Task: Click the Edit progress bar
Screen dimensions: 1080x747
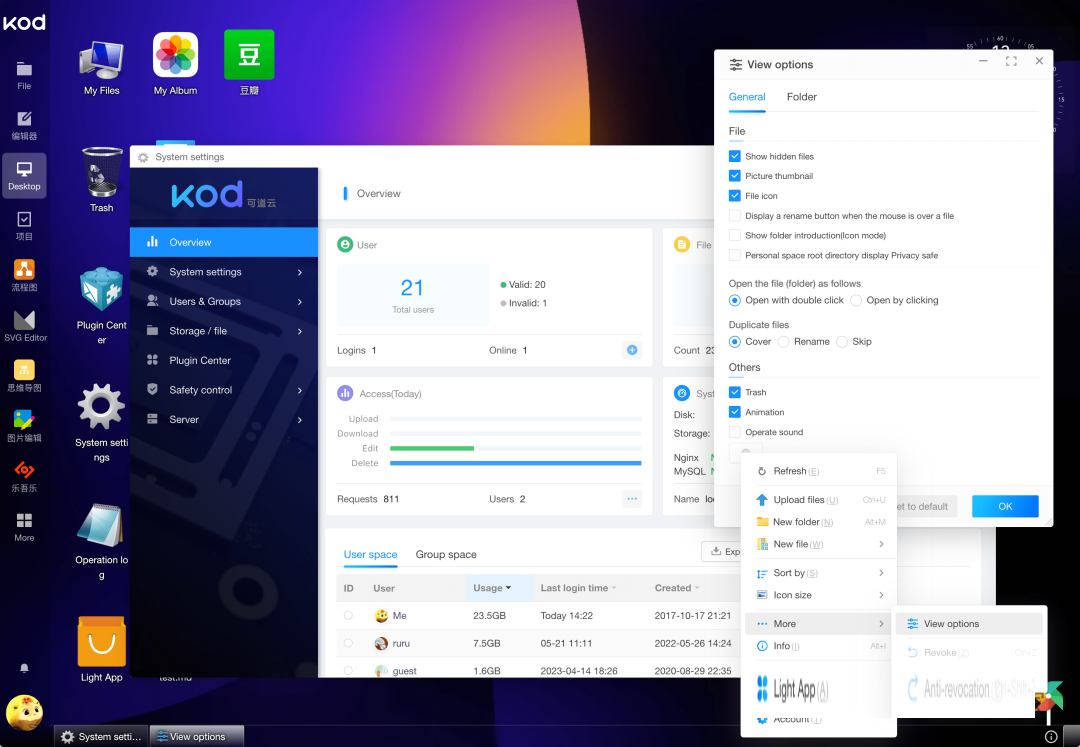Action: coord(515,448)
